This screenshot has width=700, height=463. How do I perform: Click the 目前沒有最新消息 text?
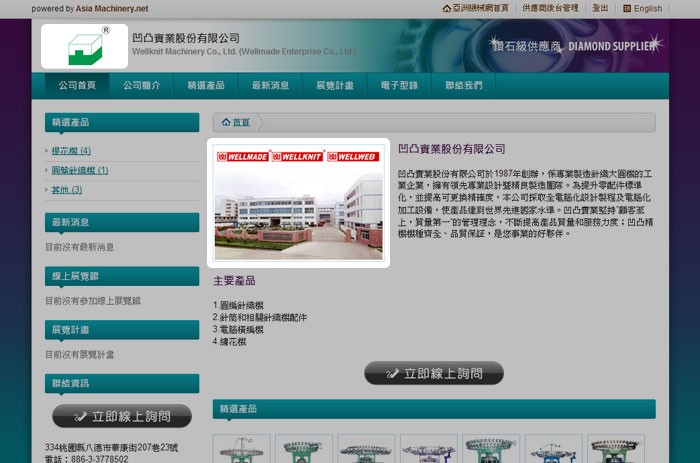coord(79,247)
